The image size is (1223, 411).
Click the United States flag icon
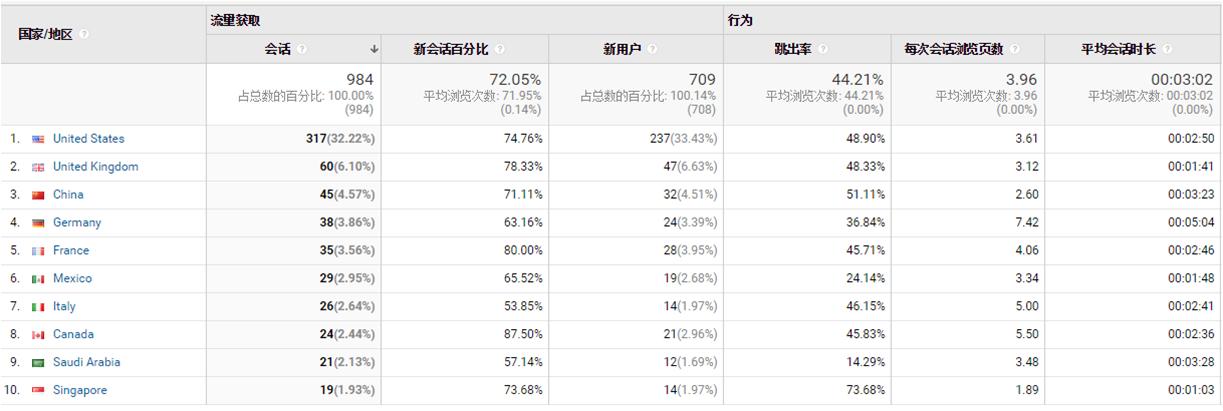pyautogui.click(x=38, y=139)
